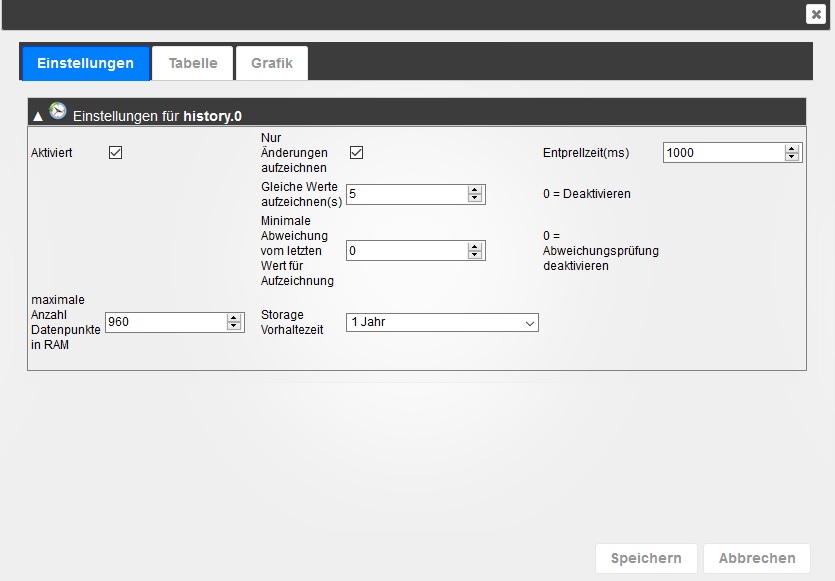Decrease Minimale Abweichung value
This screenshot has width=835, height=581.
click(x=474, y=255)
